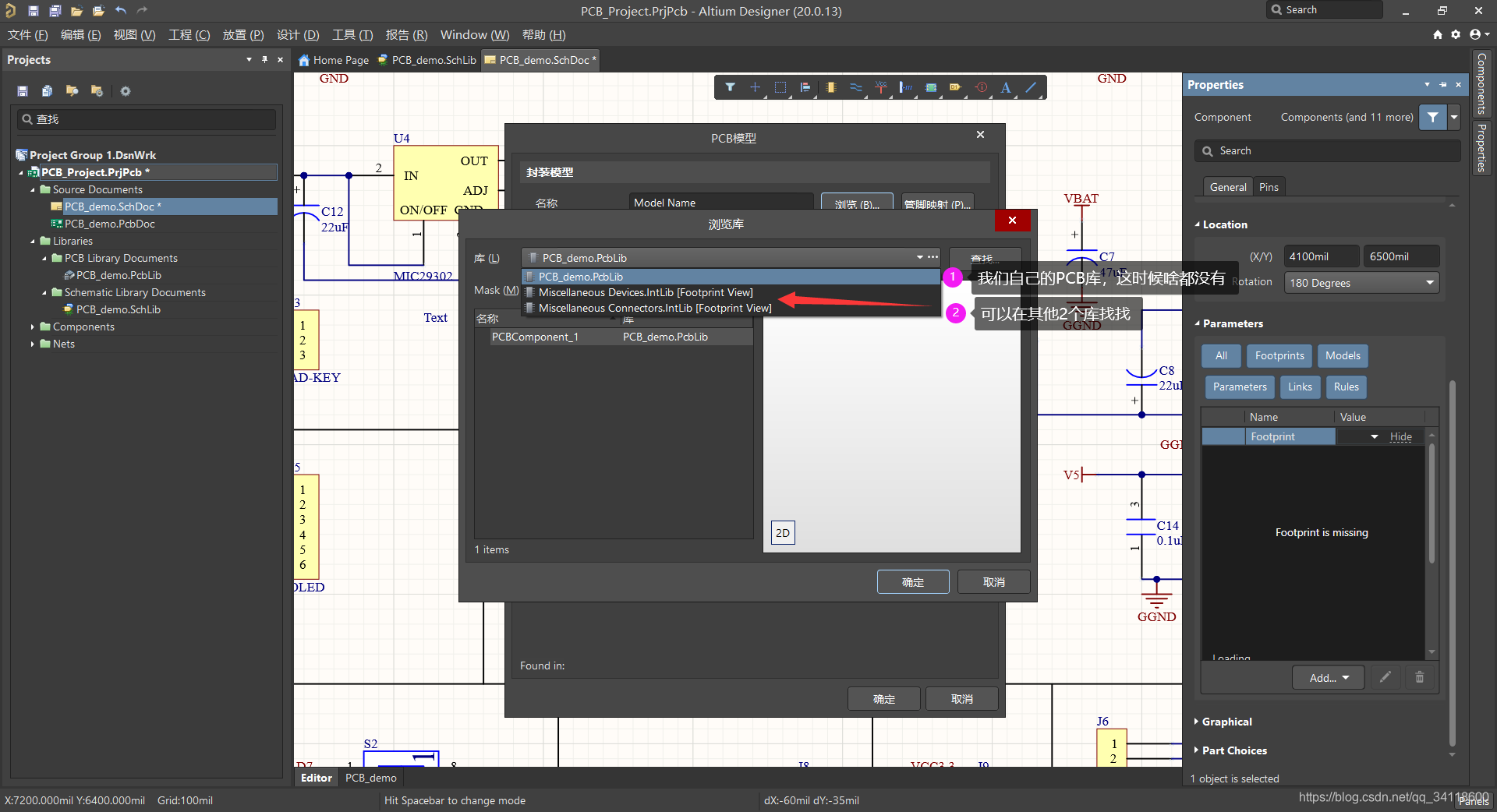
Task: Click the save icon in the Projects panel toolbar
Action: [23, 91]
